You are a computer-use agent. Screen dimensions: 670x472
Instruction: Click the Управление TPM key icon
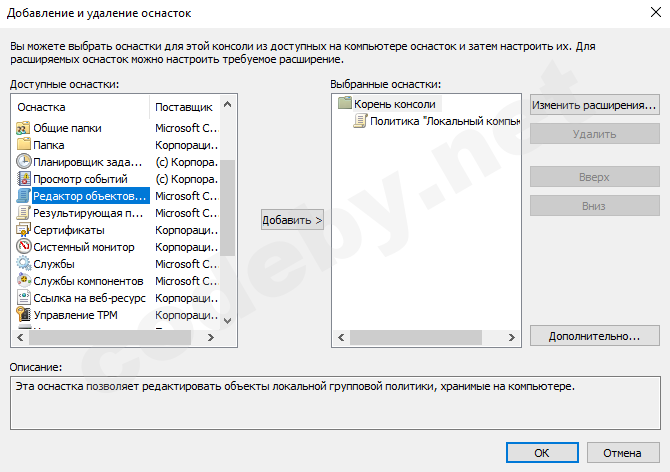pyautogui.click(x=23, y=315)
